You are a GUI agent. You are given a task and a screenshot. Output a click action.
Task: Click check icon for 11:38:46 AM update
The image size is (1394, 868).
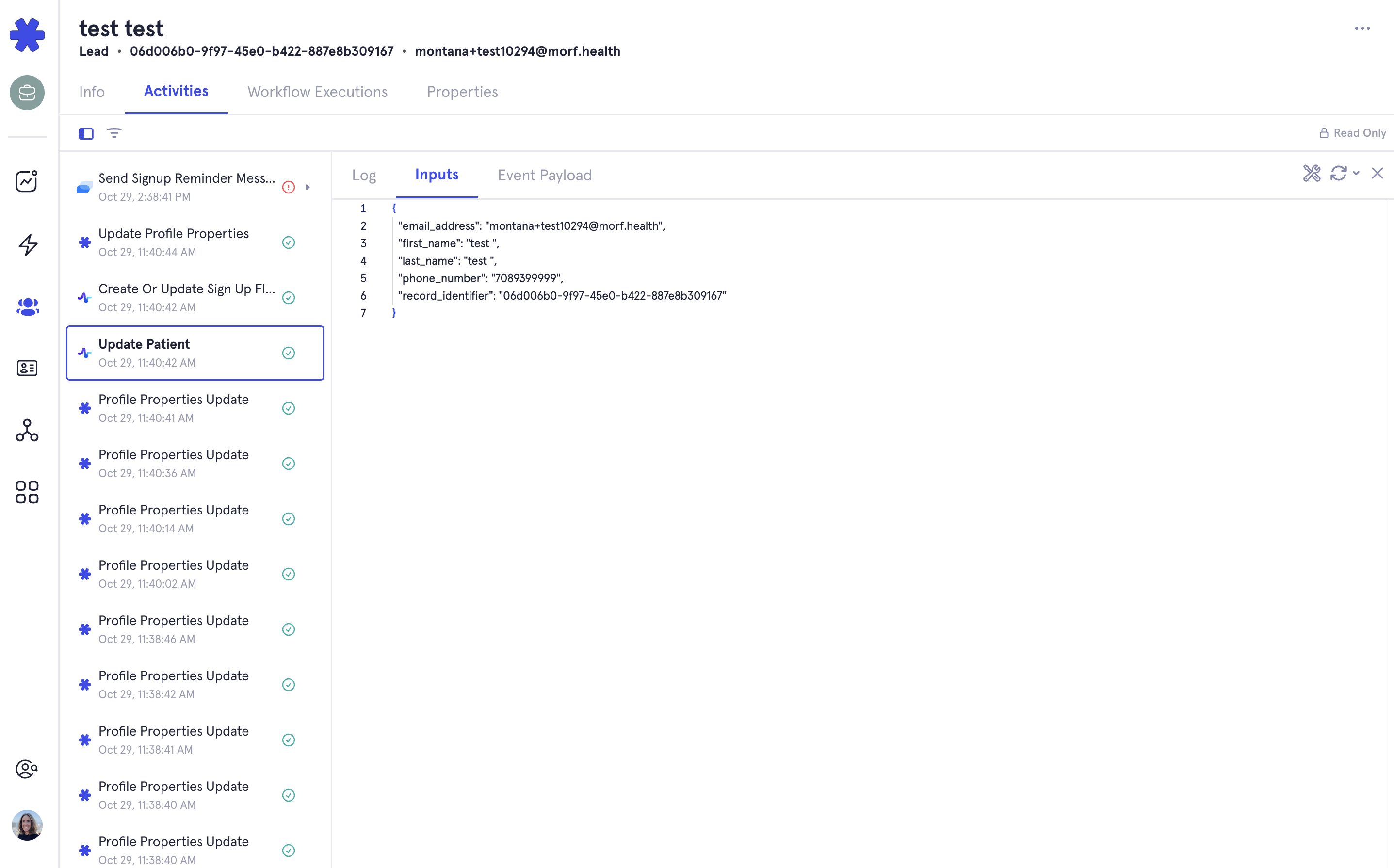pyautogui.click(x=288, y=629)
